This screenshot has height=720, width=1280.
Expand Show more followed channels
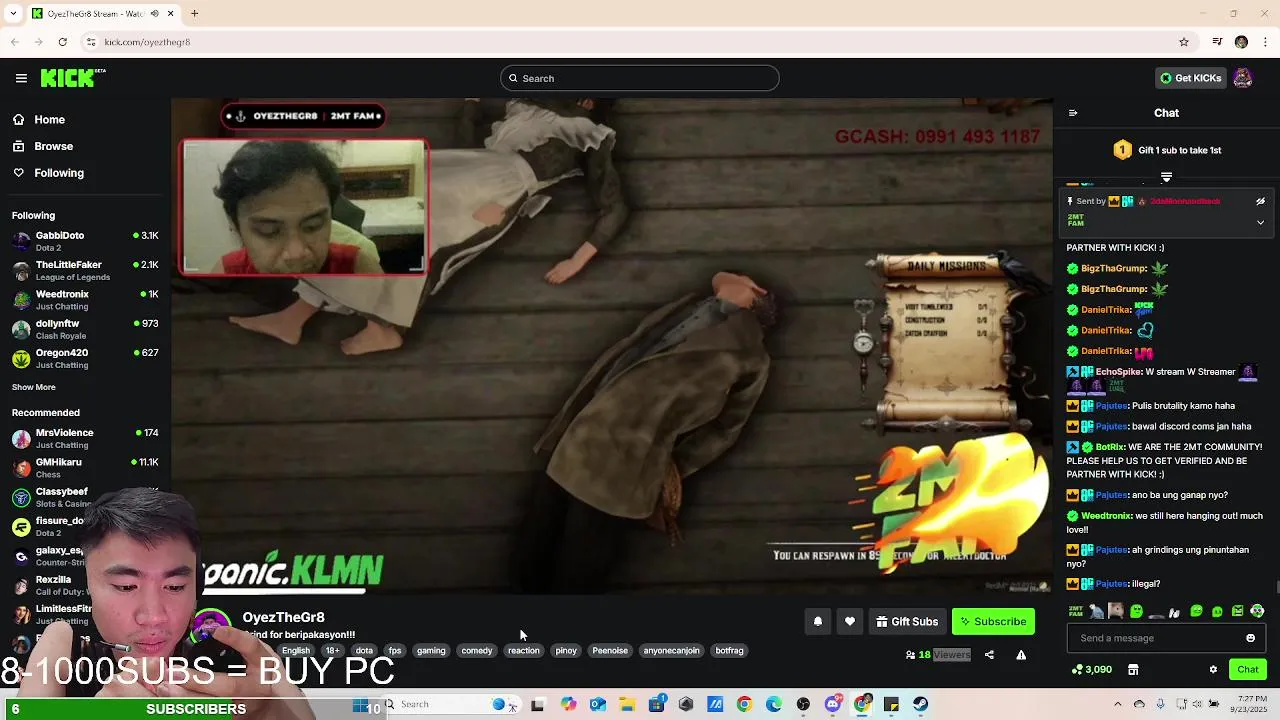34,387
